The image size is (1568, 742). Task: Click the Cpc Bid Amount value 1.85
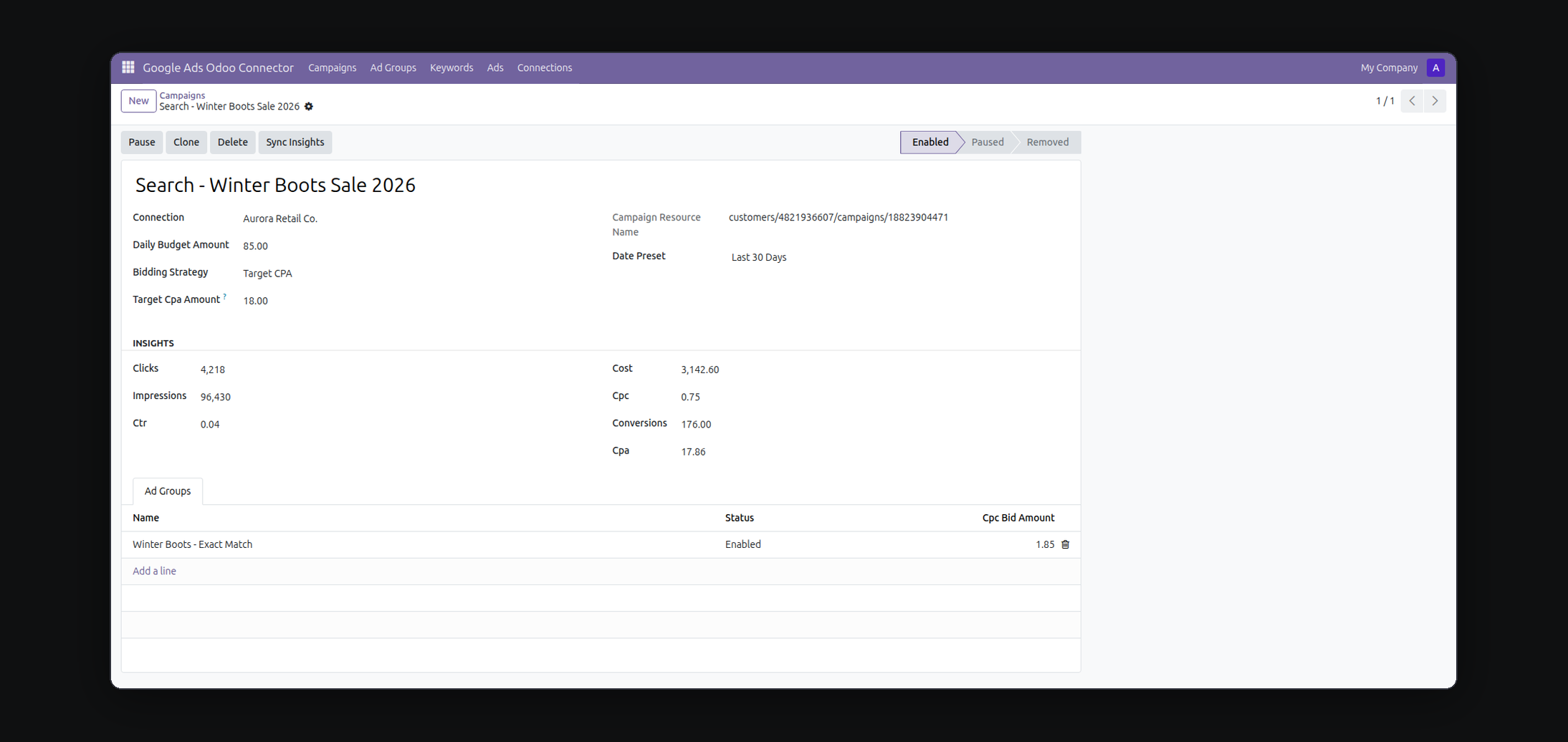[x=1045, y=544]
